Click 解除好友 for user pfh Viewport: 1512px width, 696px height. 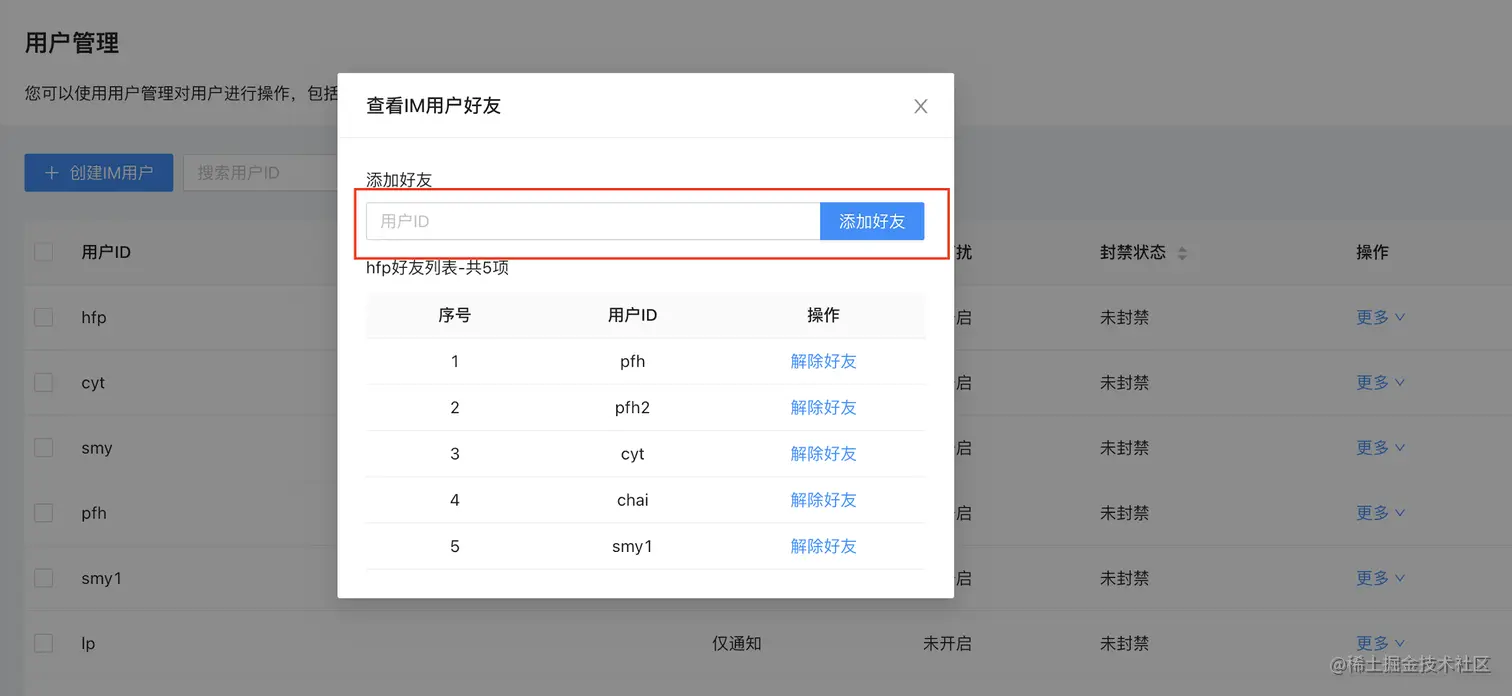click(x=823, y=361)
